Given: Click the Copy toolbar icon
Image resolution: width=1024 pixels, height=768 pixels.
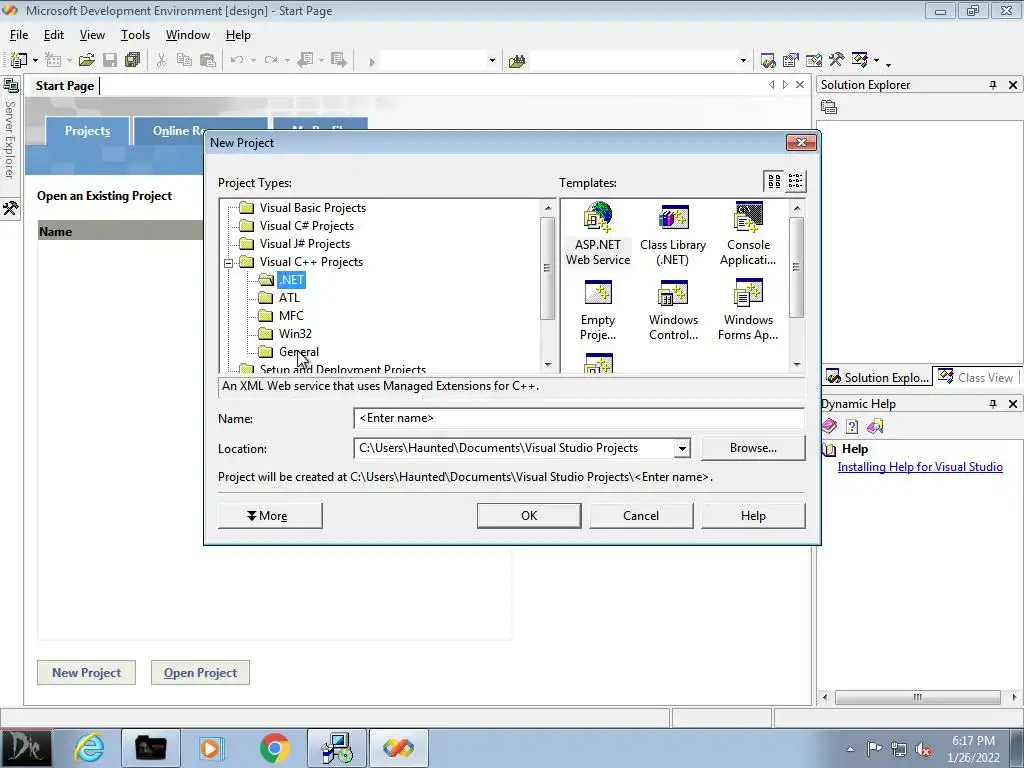Looking at the screenshot, I should point(185,61).
